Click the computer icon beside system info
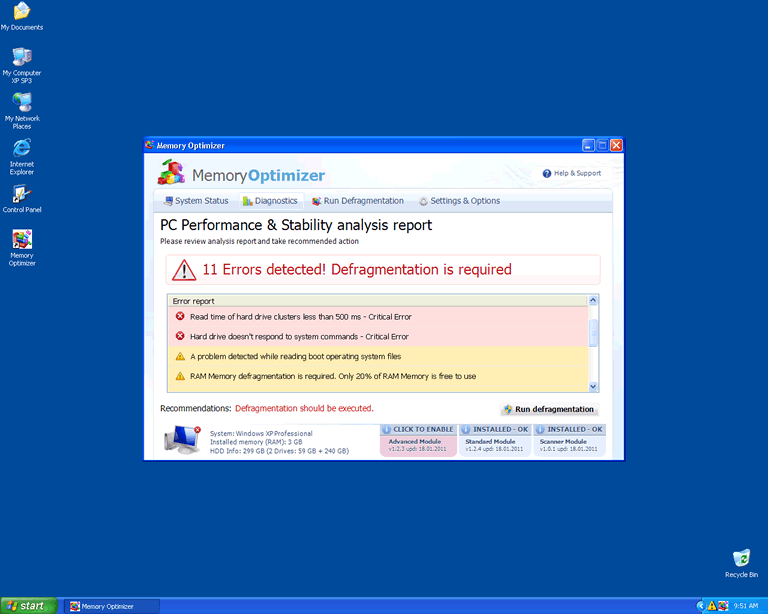The width and height of the screenshot is (768, 614). [x=182, y=438]
